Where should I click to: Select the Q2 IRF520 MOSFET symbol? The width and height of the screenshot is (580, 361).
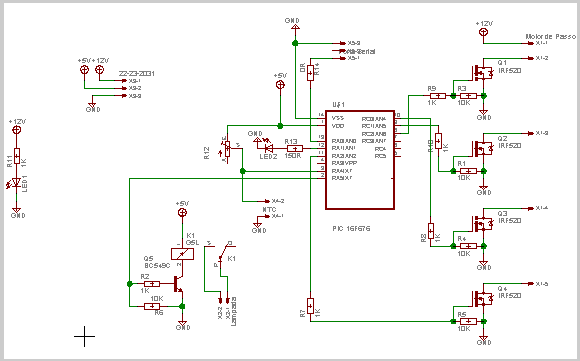click(482, 148)
